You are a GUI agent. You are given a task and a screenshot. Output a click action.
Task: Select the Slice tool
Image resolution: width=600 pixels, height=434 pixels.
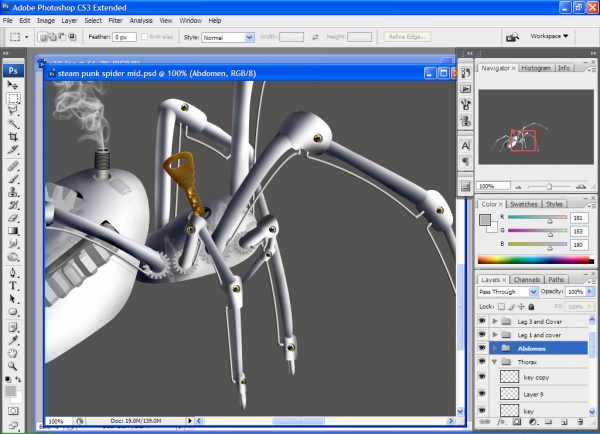13,150
